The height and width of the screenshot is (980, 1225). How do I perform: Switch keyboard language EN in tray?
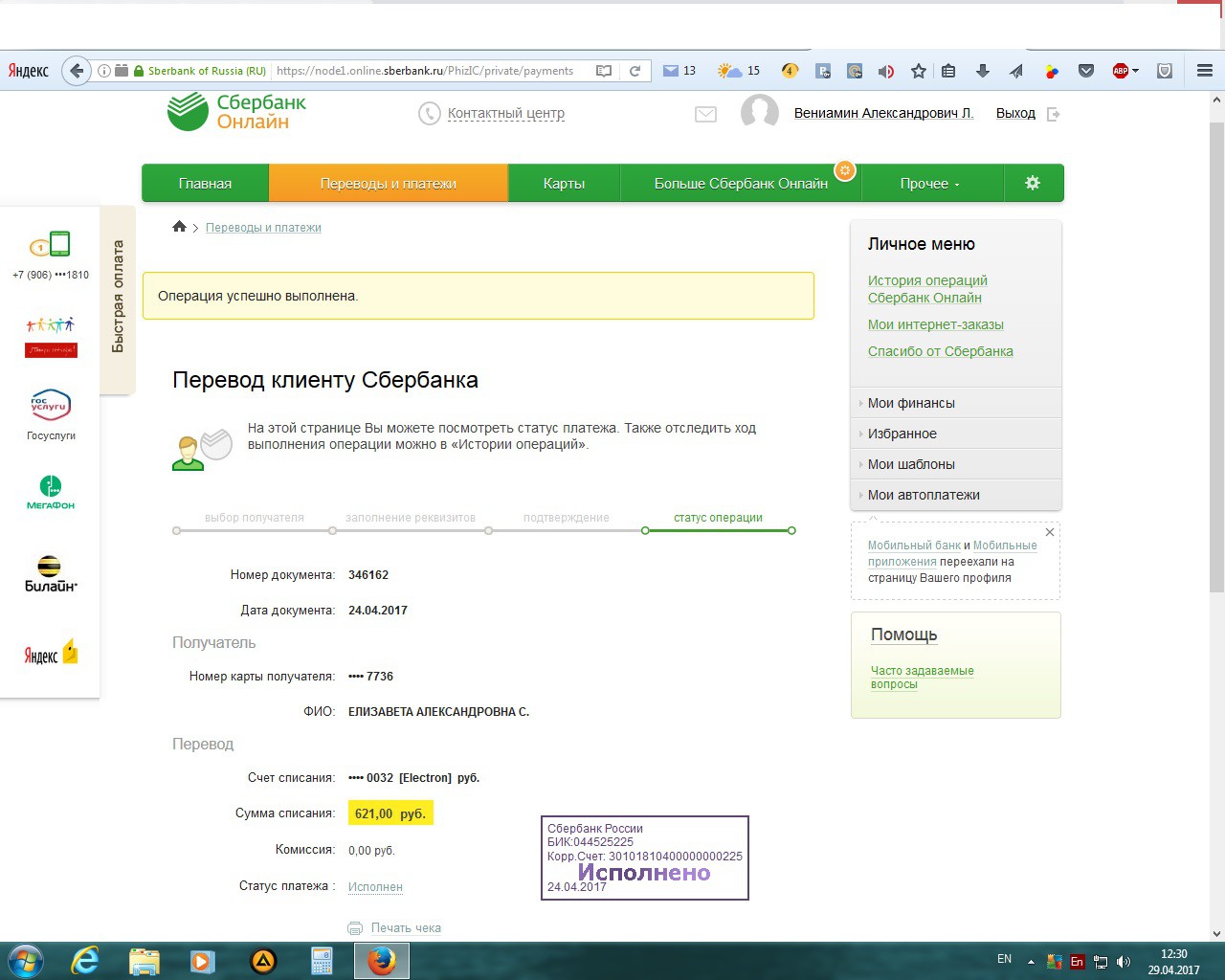1004,959
